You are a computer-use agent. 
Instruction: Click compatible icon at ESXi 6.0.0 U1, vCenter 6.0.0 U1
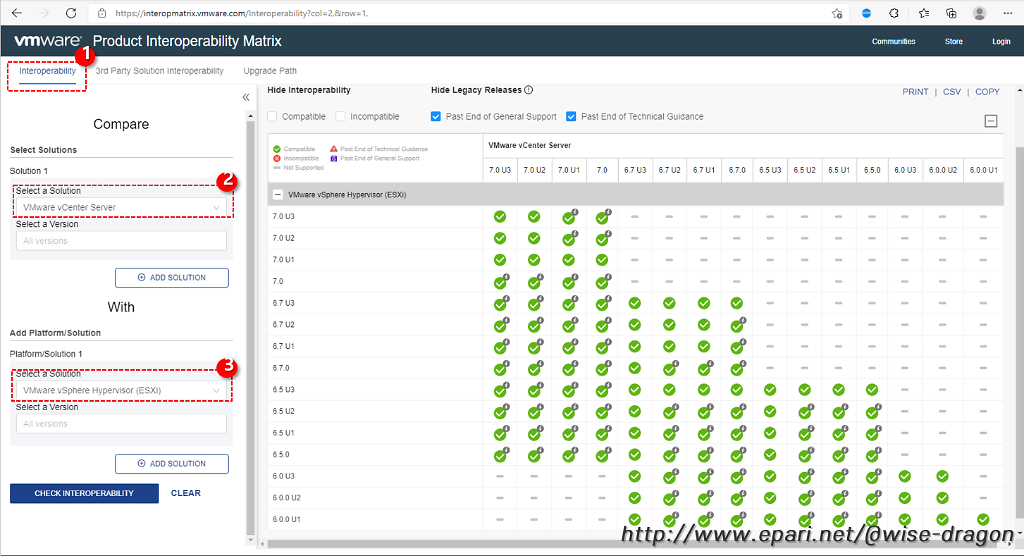[983, 519]
